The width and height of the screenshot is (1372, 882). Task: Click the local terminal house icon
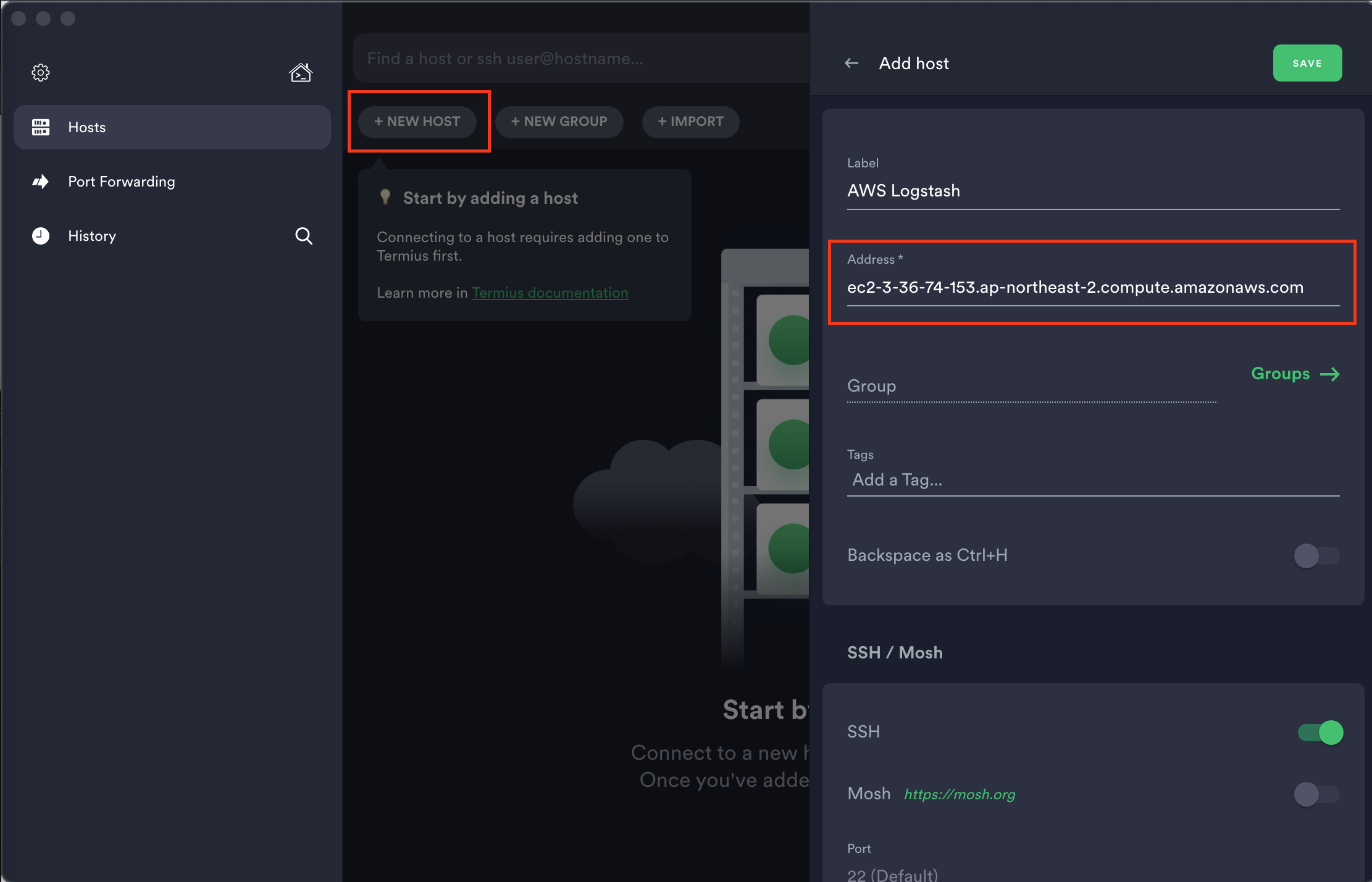click(x=301, y=73)
